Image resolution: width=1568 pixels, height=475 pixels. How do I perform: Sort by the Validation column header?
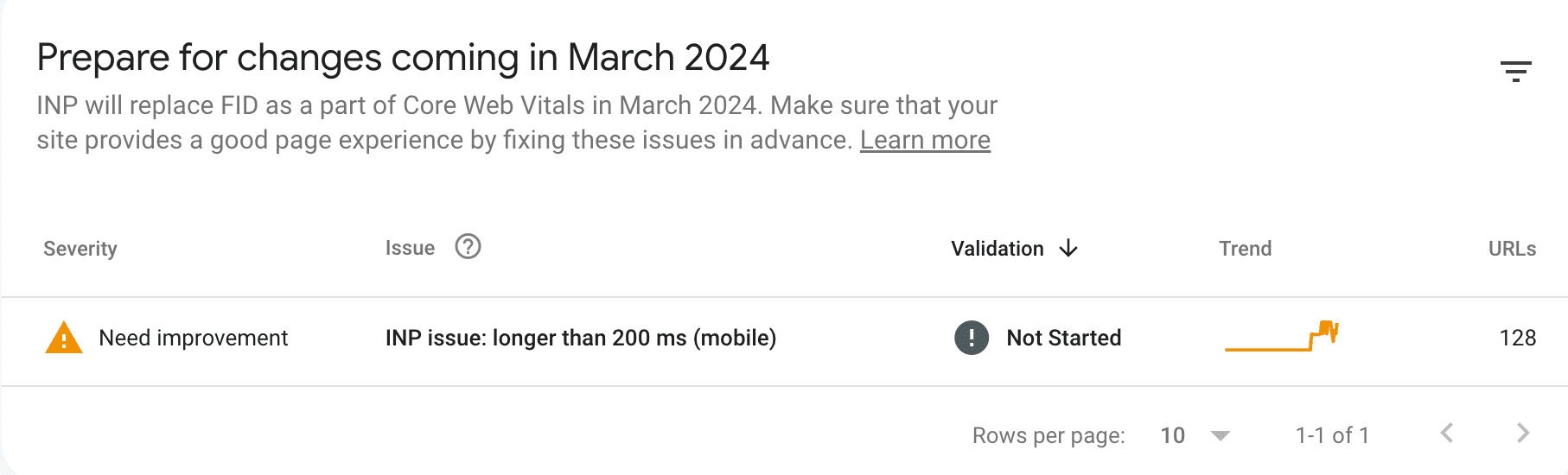pos(998,249)
